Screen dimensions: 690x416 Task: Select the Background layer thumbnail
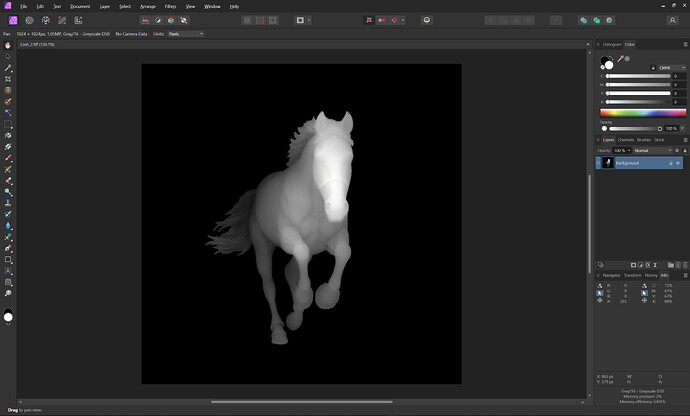[x=608, y=162]
